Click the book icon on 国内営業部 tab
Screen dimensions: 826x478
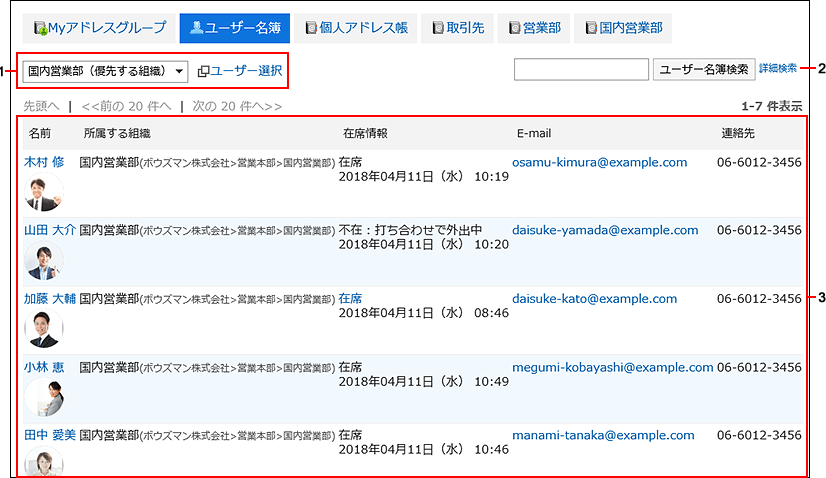click(591, 28)
